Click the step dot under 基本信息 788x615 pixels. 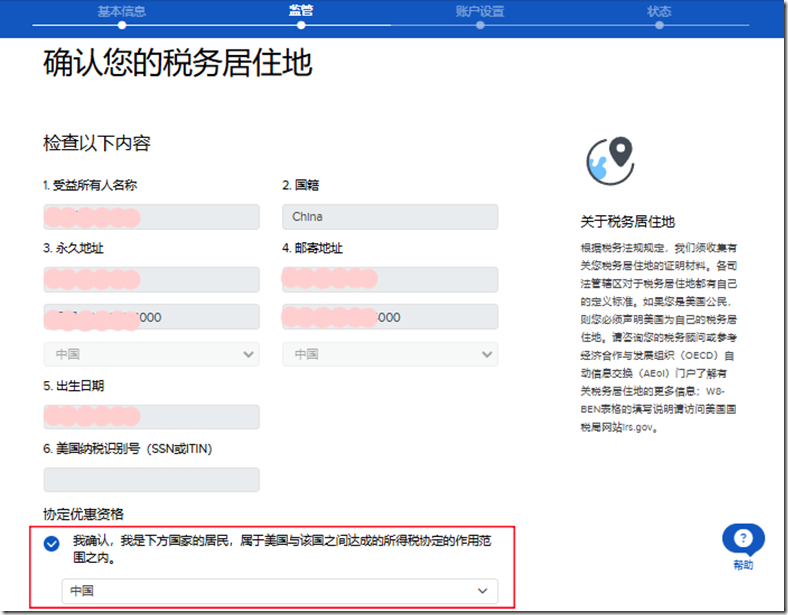(x=121, y=26)
